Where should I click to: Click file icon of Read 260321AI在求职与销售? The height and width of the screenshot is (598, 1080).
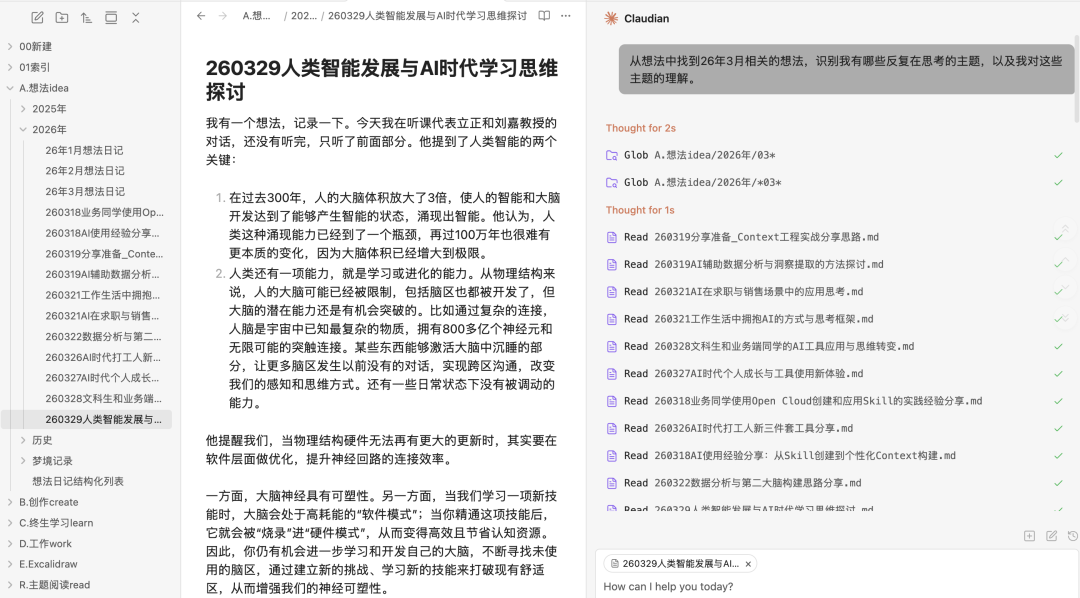coord(612,292)
